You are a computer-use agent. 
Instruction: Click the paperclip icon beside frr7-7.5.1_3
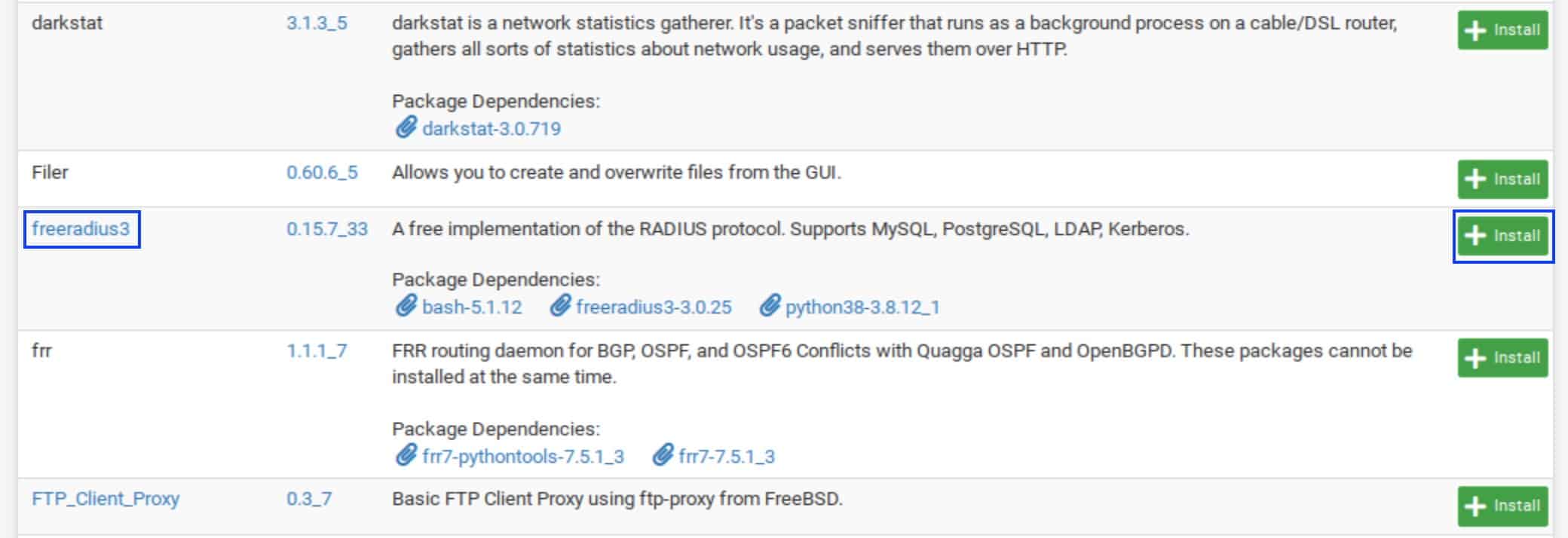[x=662, y=455]
